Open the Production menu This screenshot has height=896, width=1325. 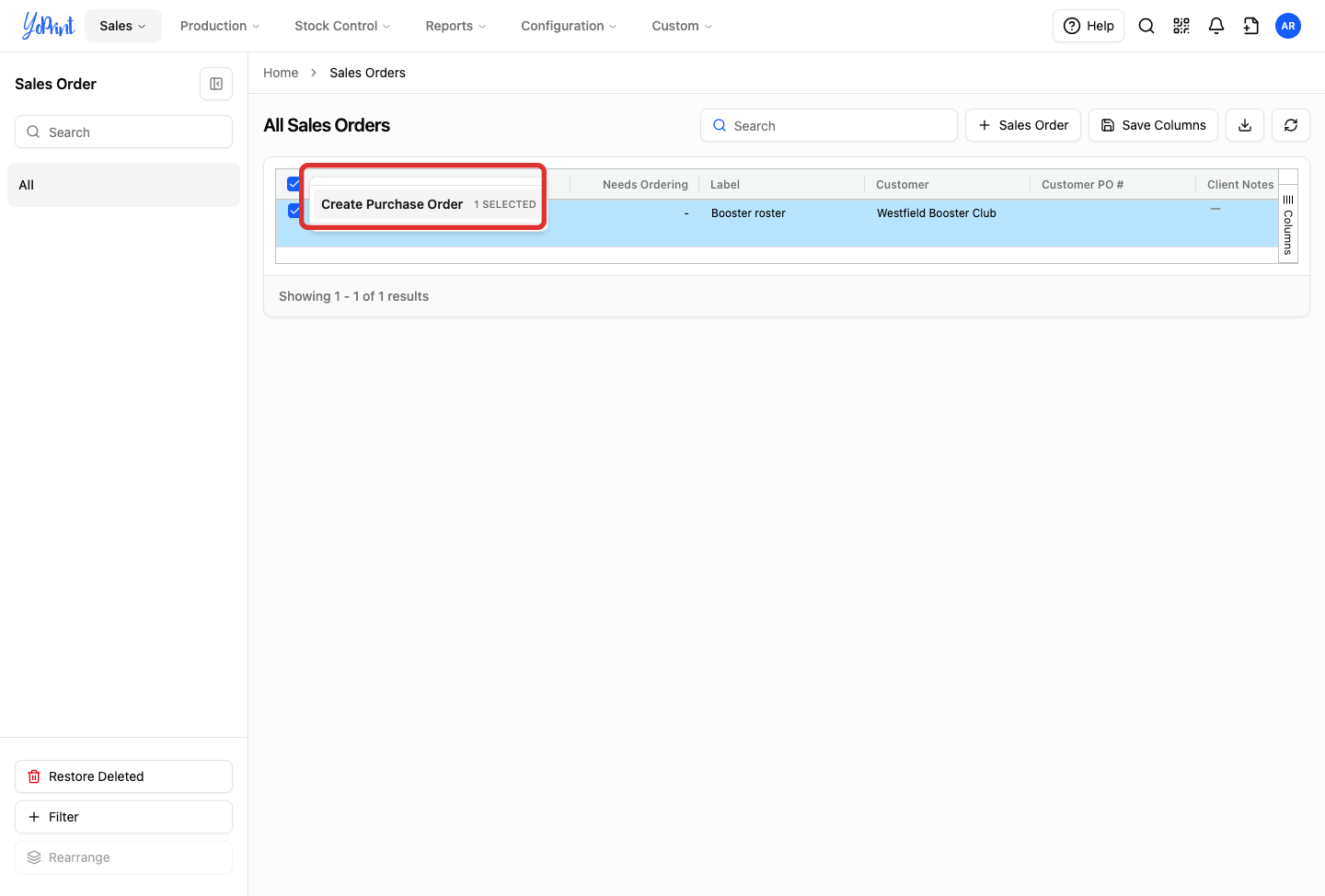click(220, 26)
